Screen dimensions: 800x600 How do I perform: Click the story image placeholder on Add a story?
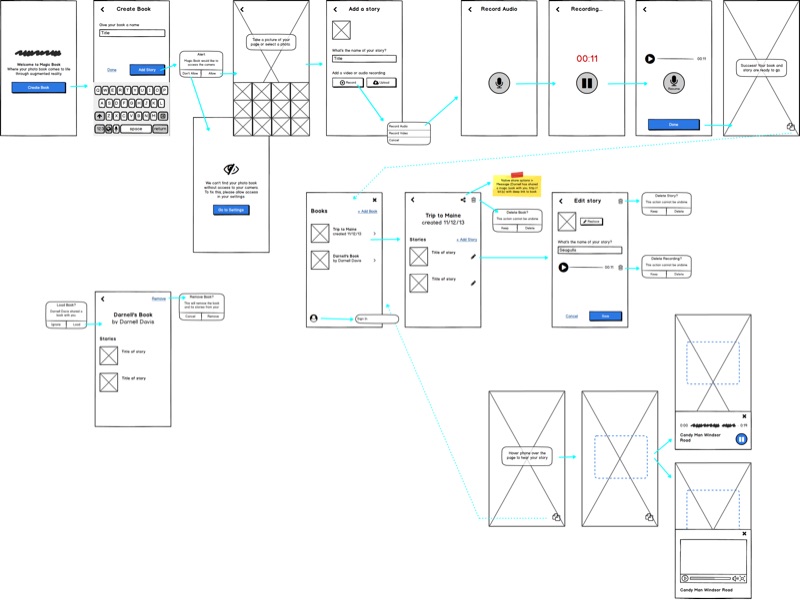[x=341, y=30]
